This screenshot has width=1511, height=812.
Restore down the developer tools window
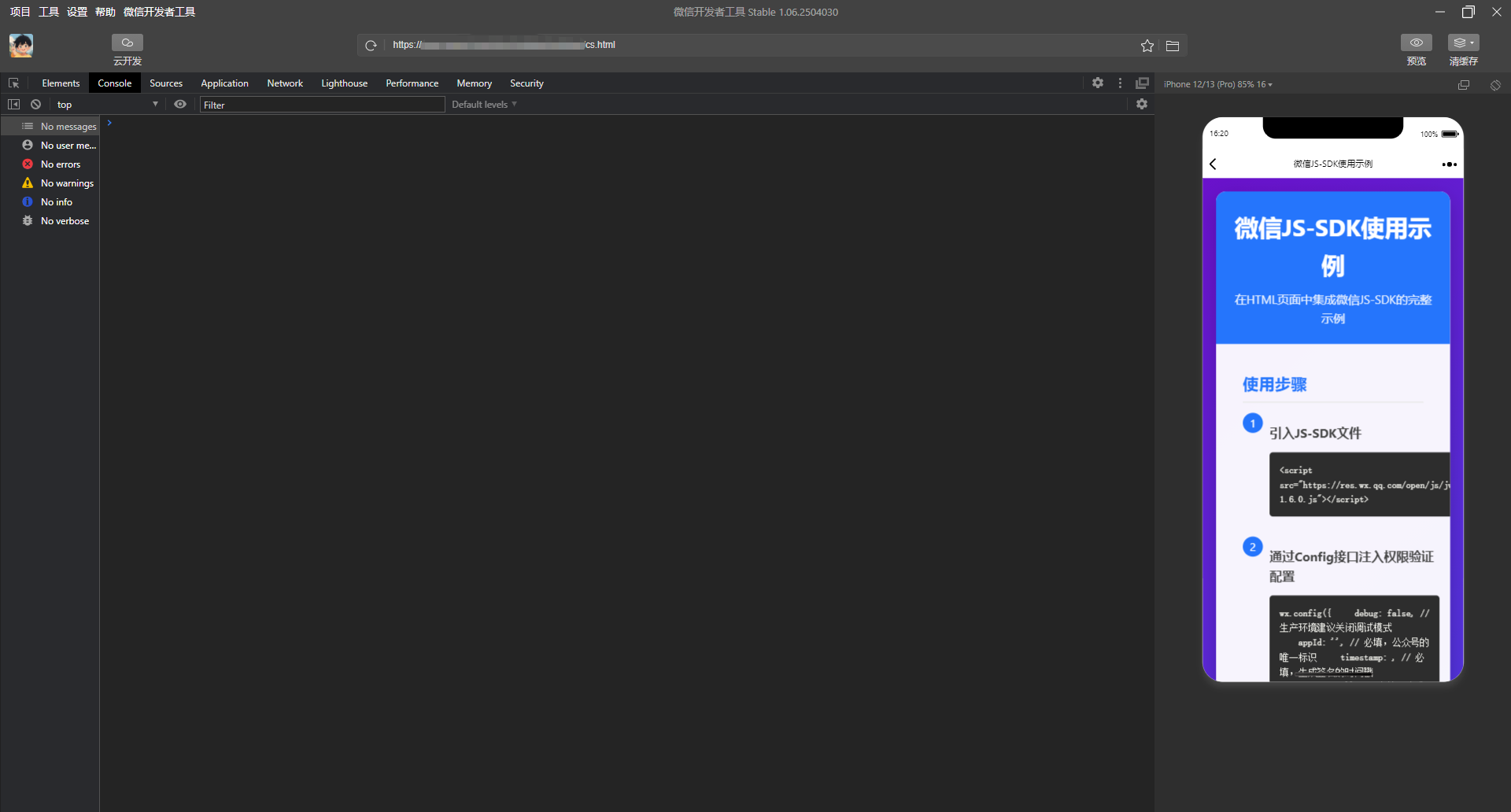(x=1469, y=12)
